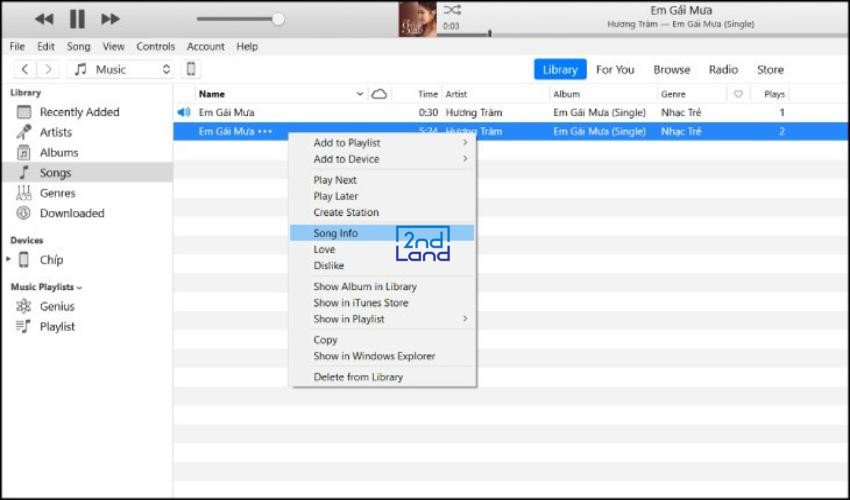
Task: Expand the Chíp device triangle
Action: tap(9, 259)
